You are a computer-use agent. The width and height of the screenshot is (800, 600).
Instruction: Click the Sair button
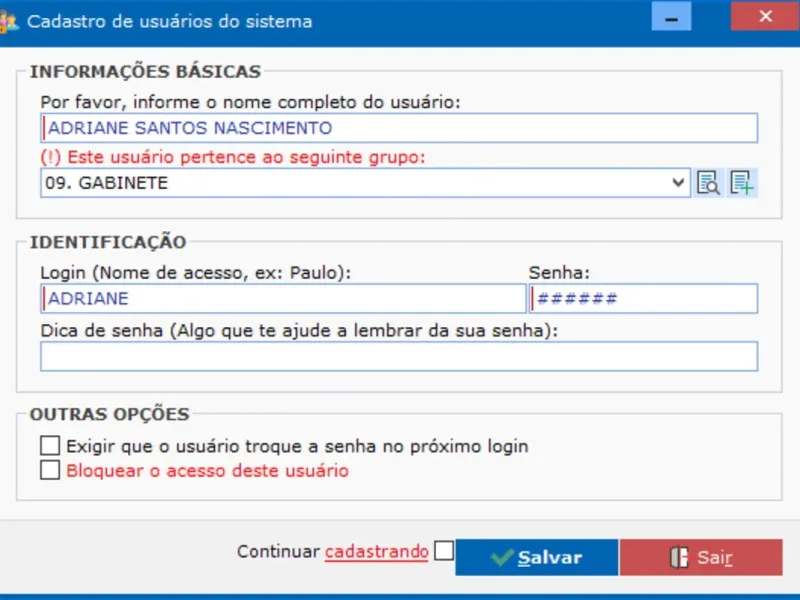[x=701, y=557]
